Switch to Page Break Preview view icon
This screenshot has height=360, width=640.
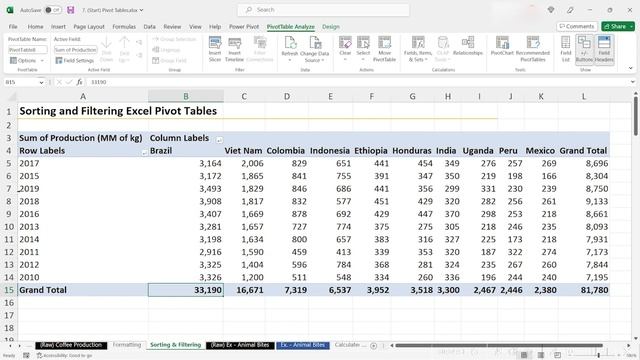tap(557, 355)
